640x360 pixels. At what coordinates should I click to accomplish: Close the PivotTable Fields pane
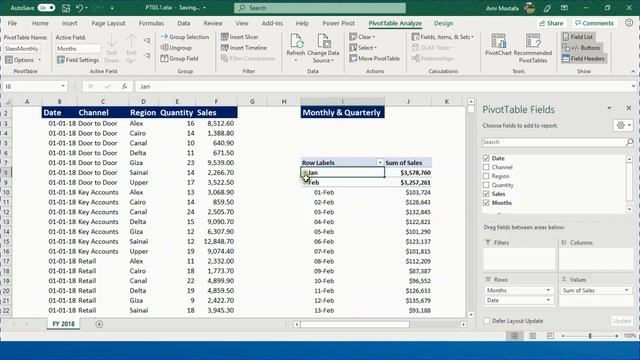629,108
